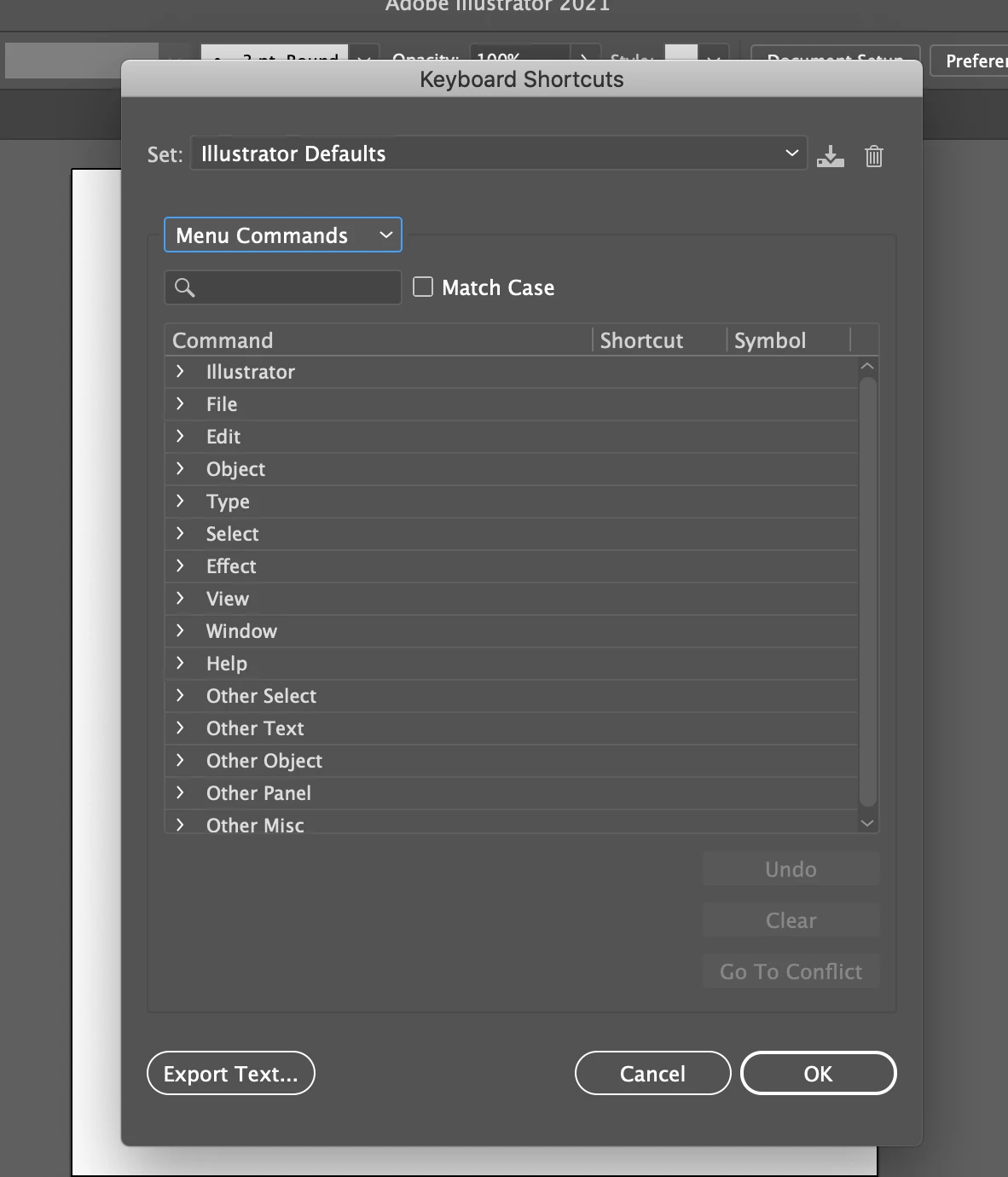
Task: Open the Menu Commands dropdown
Action: coord(282,235)
